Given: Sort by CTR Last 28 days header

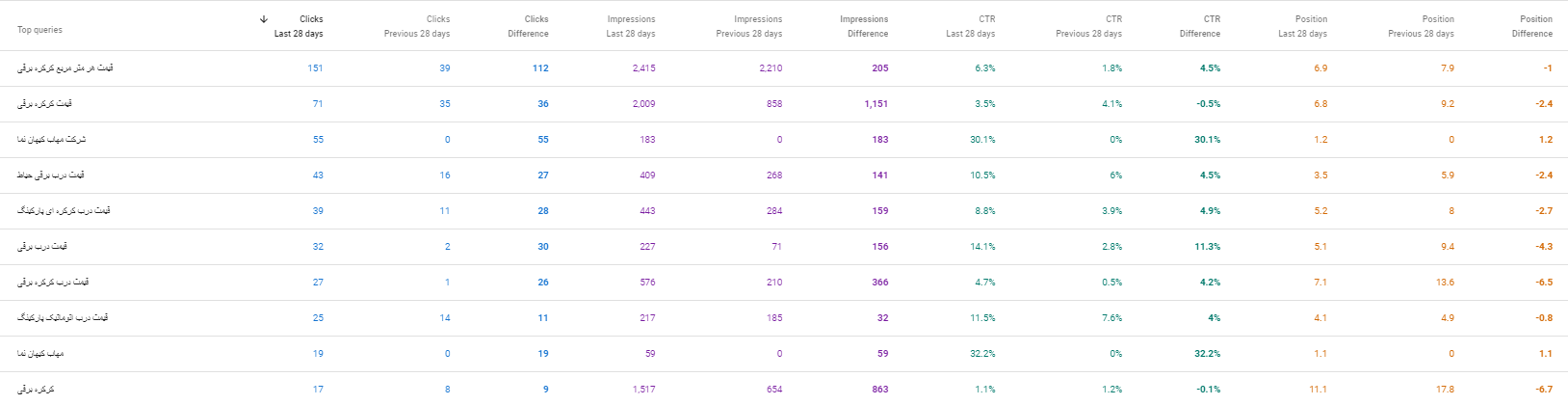Looking at the screenshot, I should [971, 26].
